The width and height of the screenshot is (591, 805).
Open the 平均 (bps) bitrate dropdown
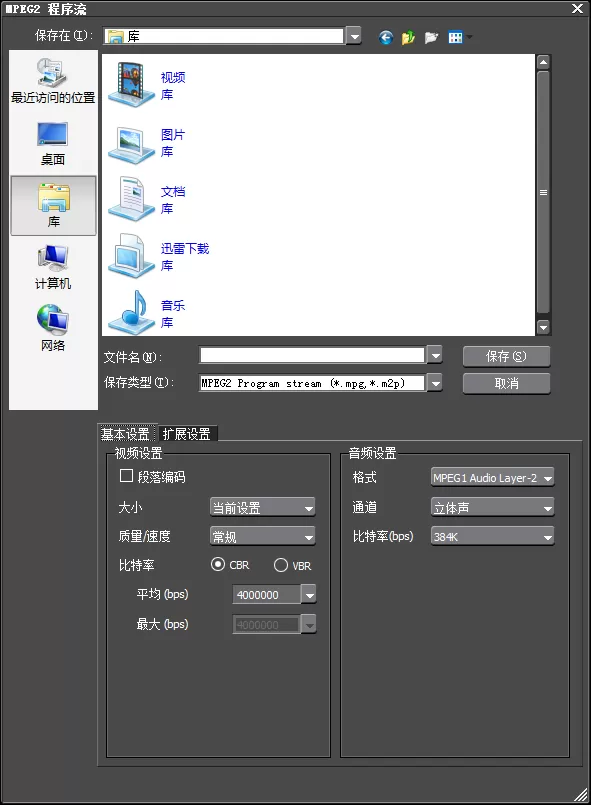point(309,595)
